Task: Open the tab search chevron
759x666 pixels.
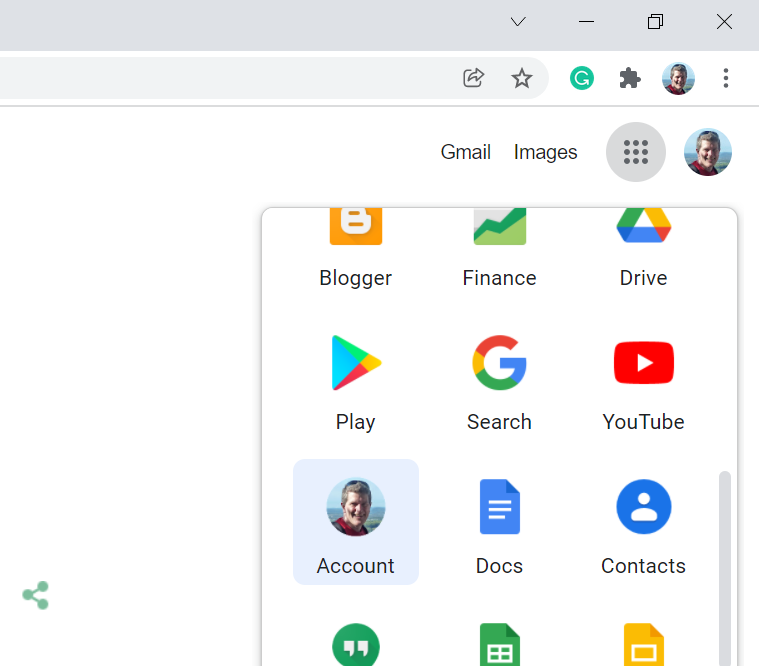Action: pos(518,22)
